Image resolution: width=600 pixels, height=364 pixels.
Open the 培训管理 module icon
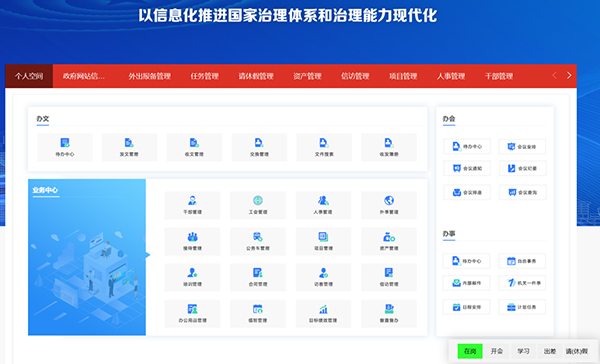coord(192,273)
